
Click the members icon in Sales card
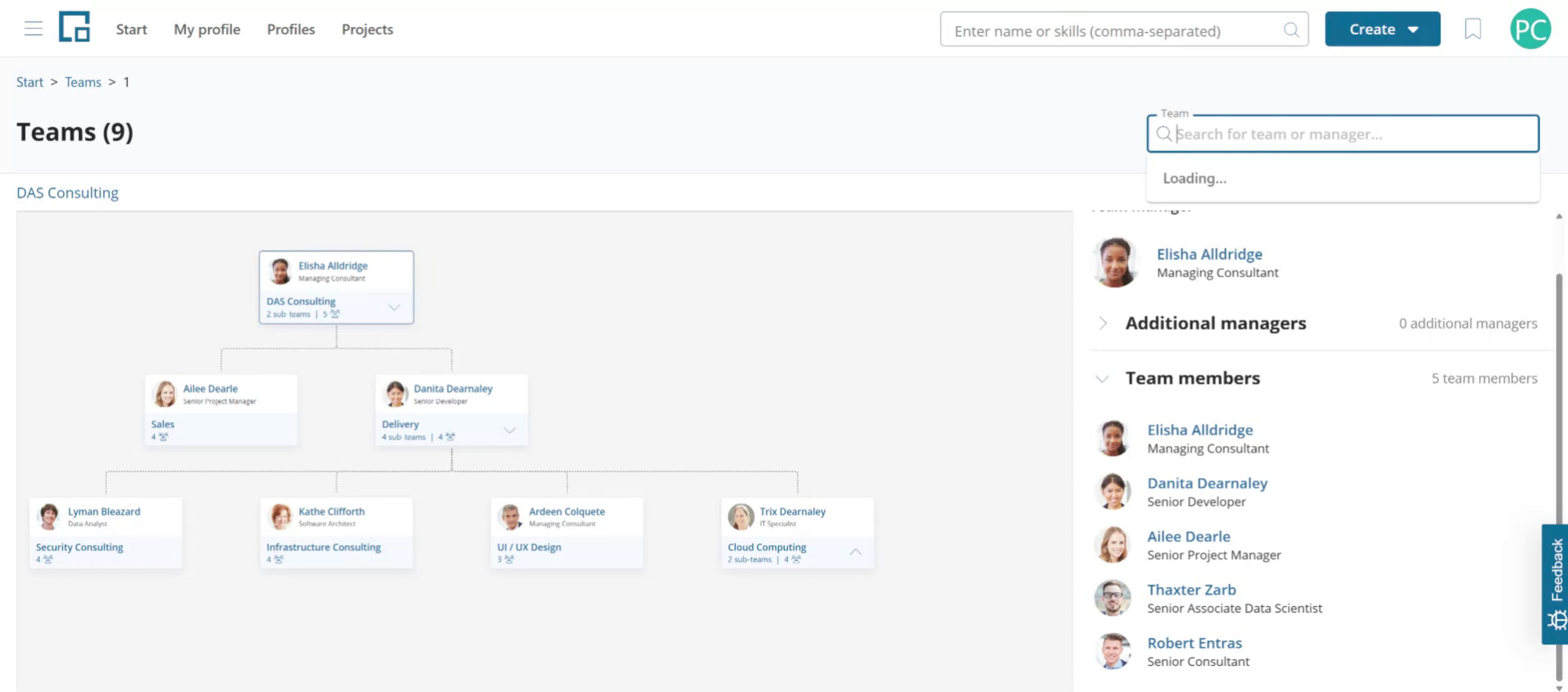163,437
